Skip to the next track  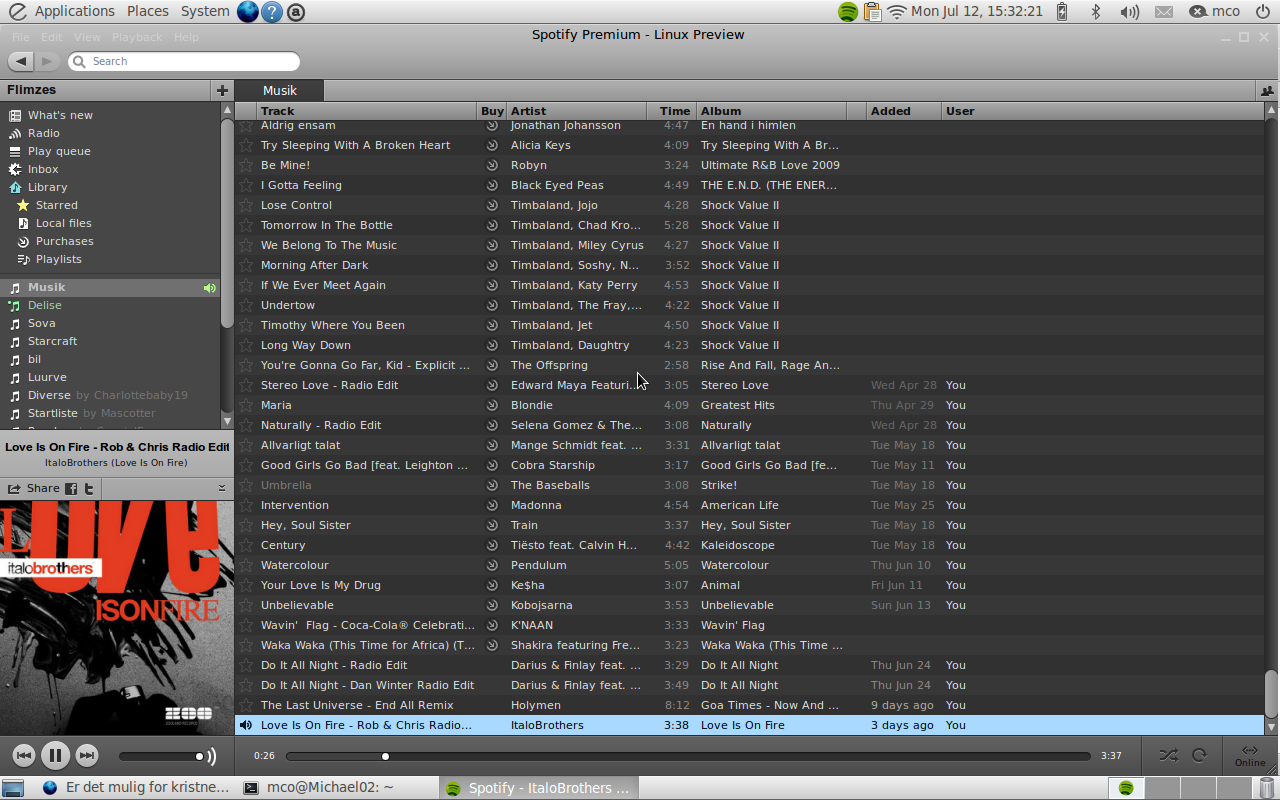click(x=87, y=756)
